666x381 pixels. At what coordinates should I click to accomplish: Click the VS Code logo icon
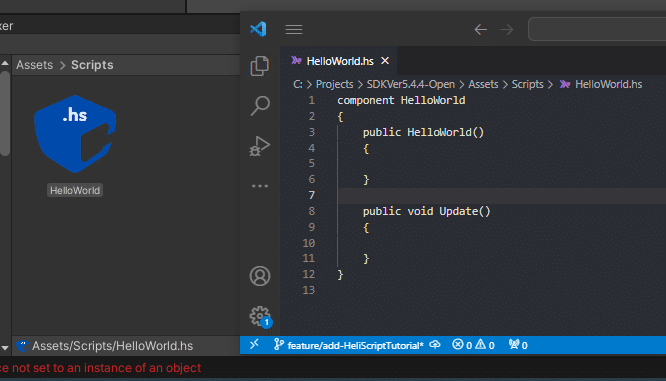pos(258,29)
